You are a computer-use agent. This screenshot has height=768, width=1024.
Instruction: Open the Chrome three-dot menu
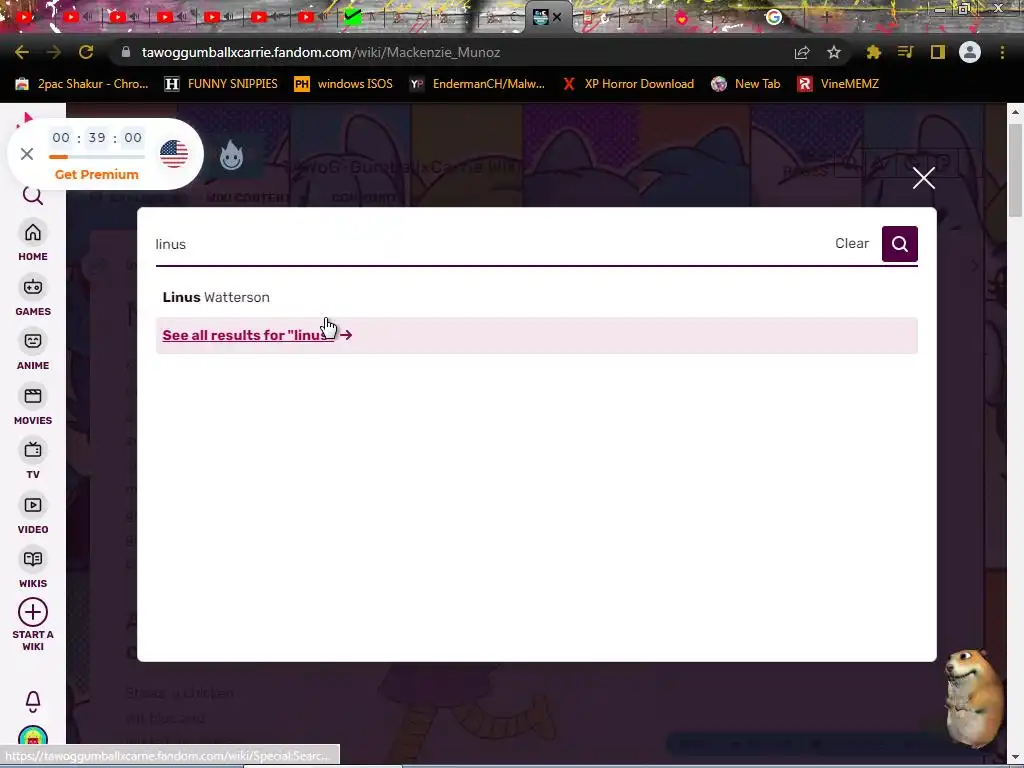click(x=1002, y=52)
